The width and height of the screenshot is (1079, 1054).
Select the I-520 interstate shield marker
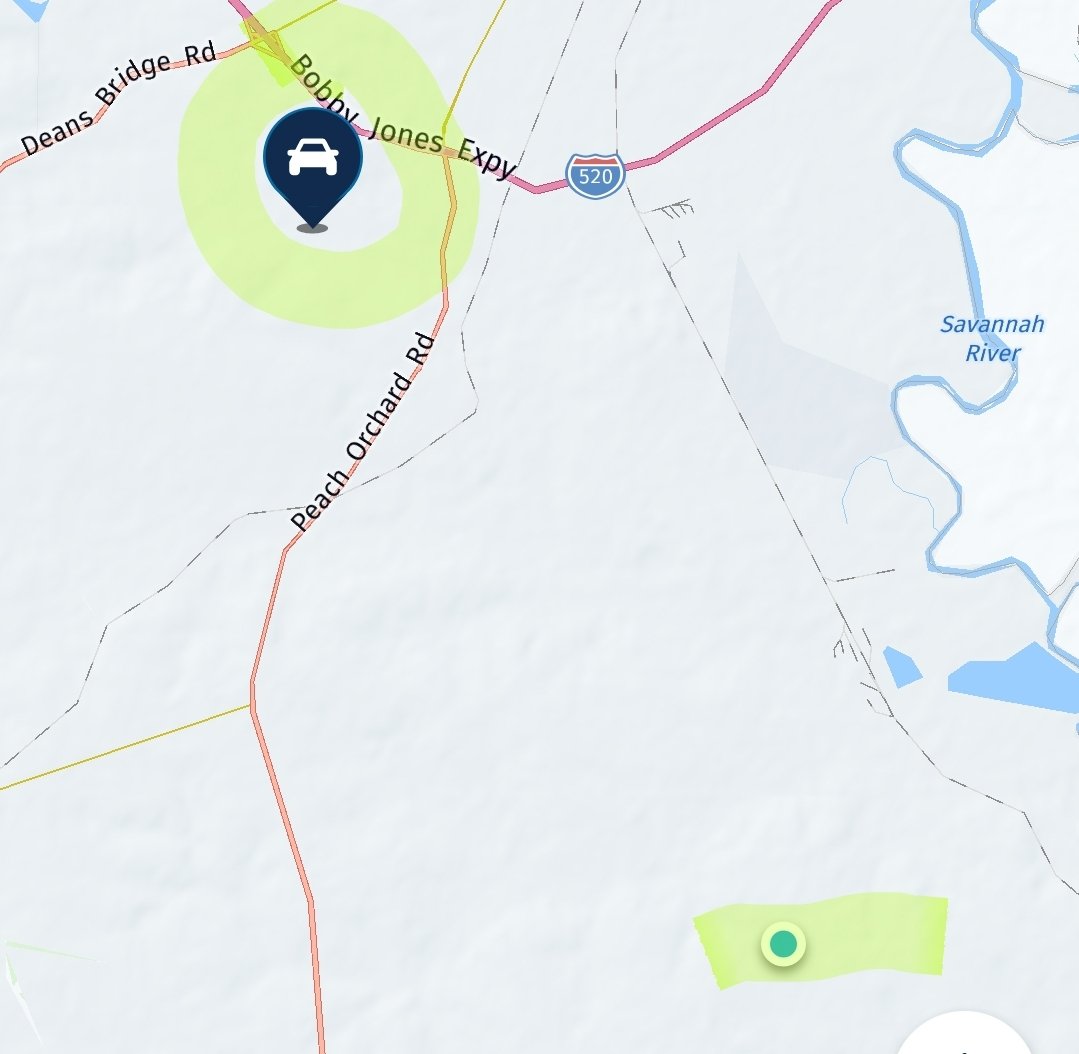click(595, 176)
